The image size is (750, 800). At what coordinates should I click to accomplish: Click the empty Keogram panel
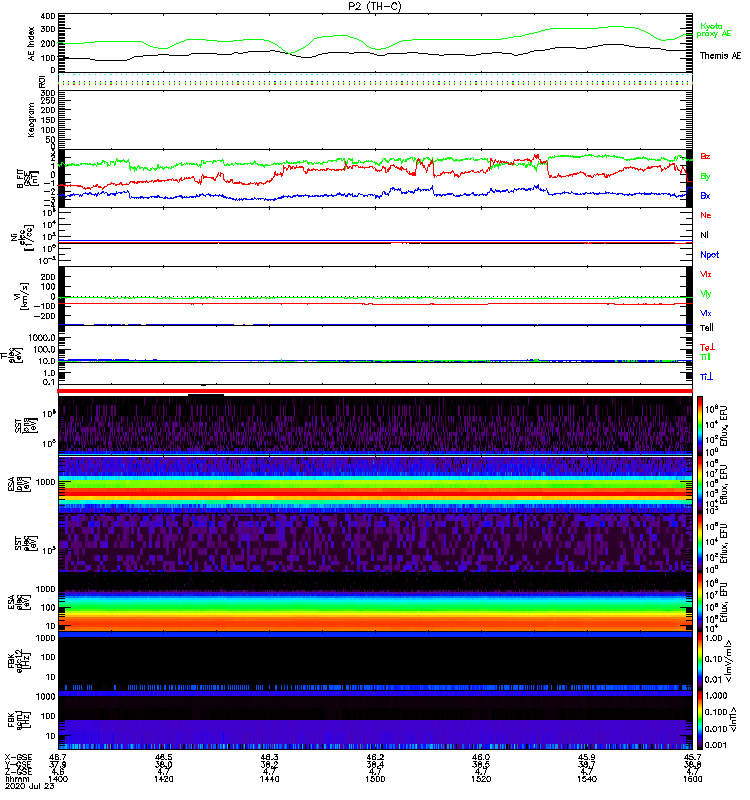(375, 118)
